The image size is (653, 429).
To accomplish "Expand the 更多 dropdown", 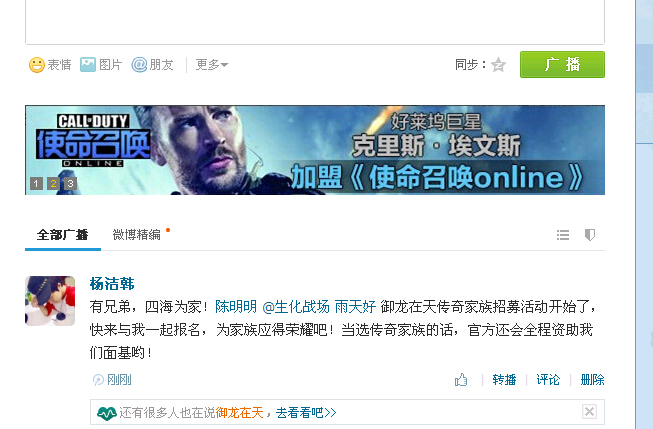I will pos(212,65).
